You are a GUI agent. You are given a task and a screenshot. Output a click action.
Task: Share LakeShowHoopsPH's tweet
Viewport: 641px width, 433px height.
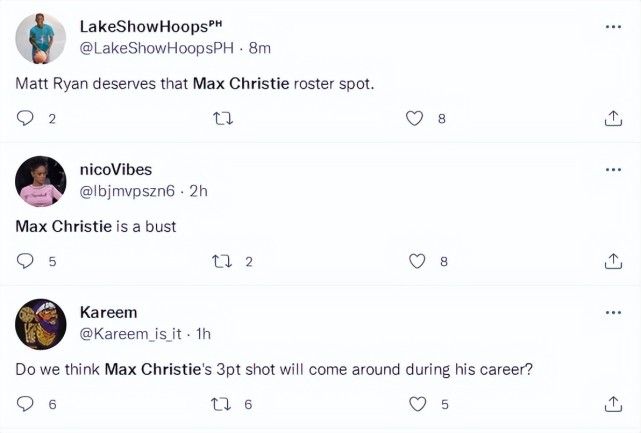(613, 118)
